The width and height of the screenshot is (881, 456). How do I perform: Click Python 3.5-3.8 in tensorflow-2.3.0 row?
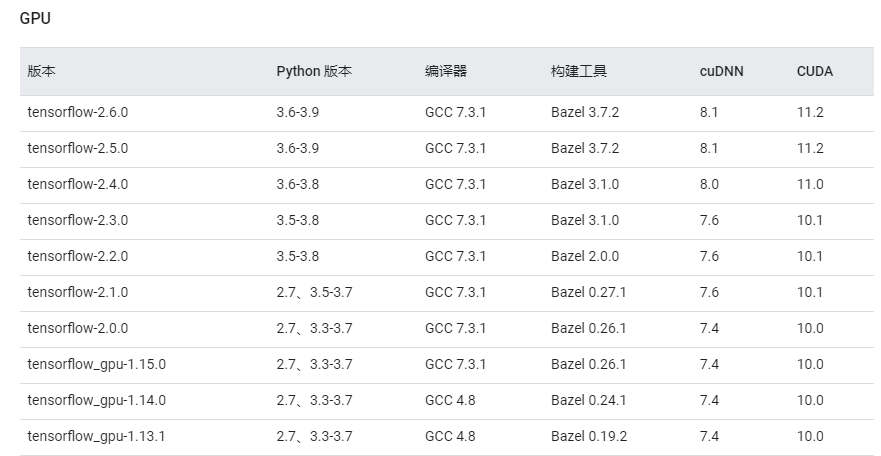[298, 220]
